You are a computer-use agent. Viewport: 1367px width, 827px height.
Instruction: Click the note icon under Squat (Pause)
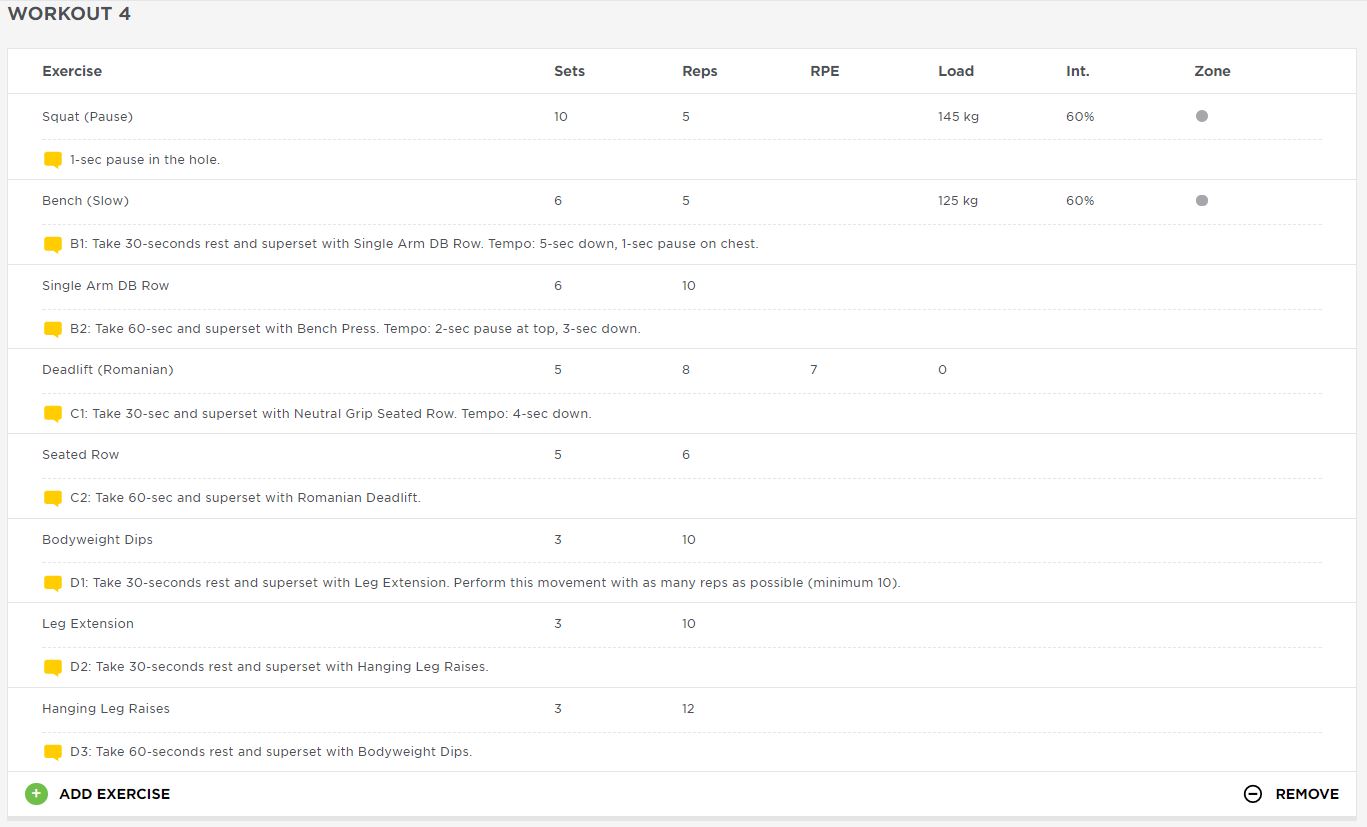pyautogui.click(x=53, y=160)
